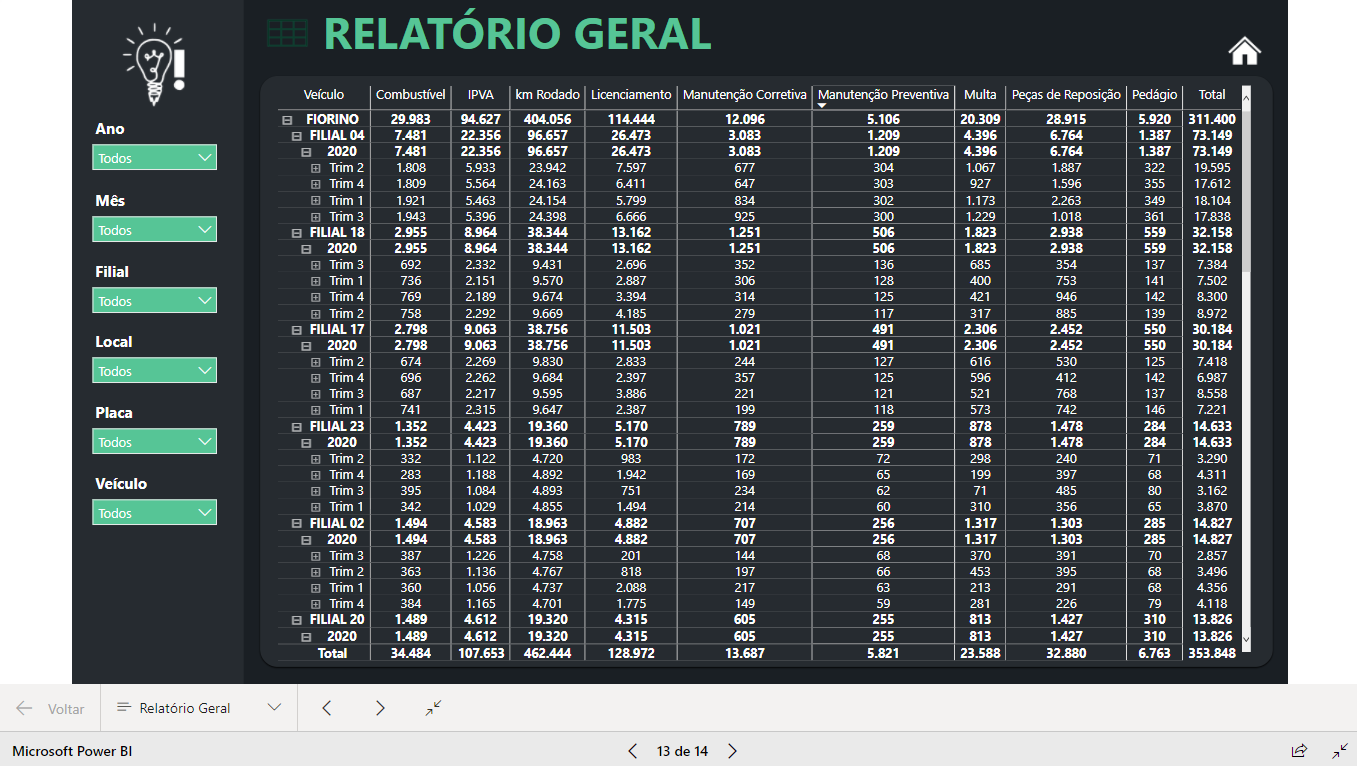The height and width of the screenshot is (766, 1357).
Task: Click the lightbulb logo in the sidebar
Action: click(x=155, y=62)
